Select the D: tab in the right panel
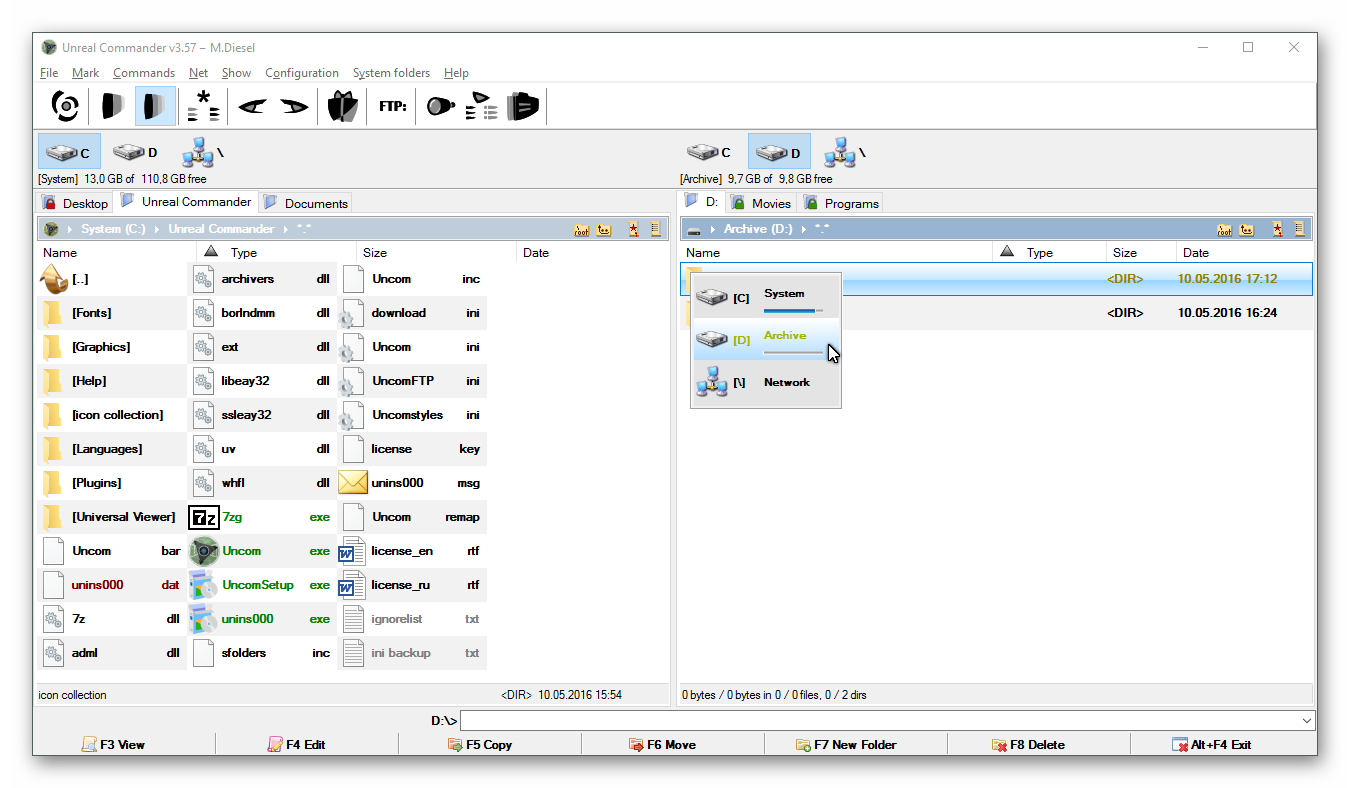The height and width of the screenshot is (788, 1350). pyautogui.click(x=701, y=201)
